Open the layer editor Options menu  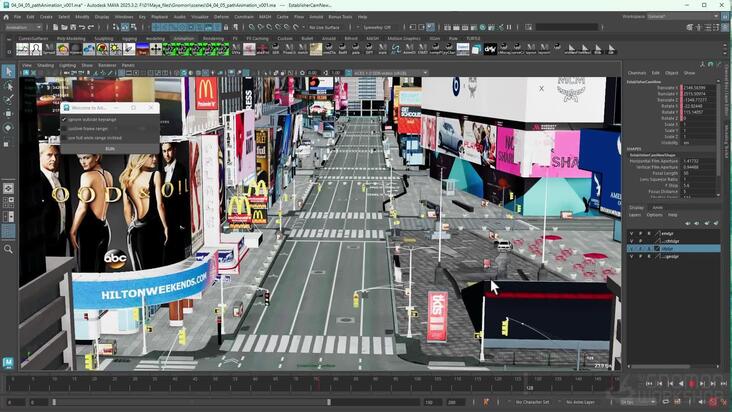point(655,215)
